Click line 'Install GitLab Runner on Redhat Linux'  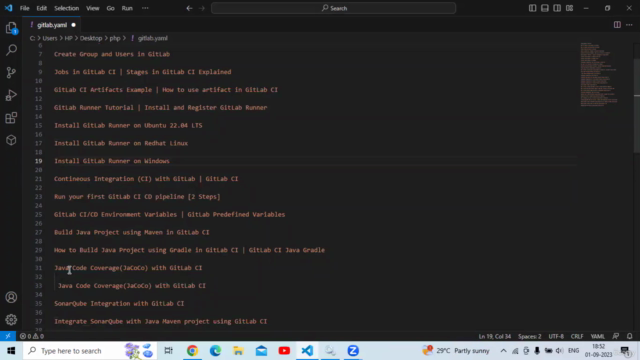(x=121, y=143)
